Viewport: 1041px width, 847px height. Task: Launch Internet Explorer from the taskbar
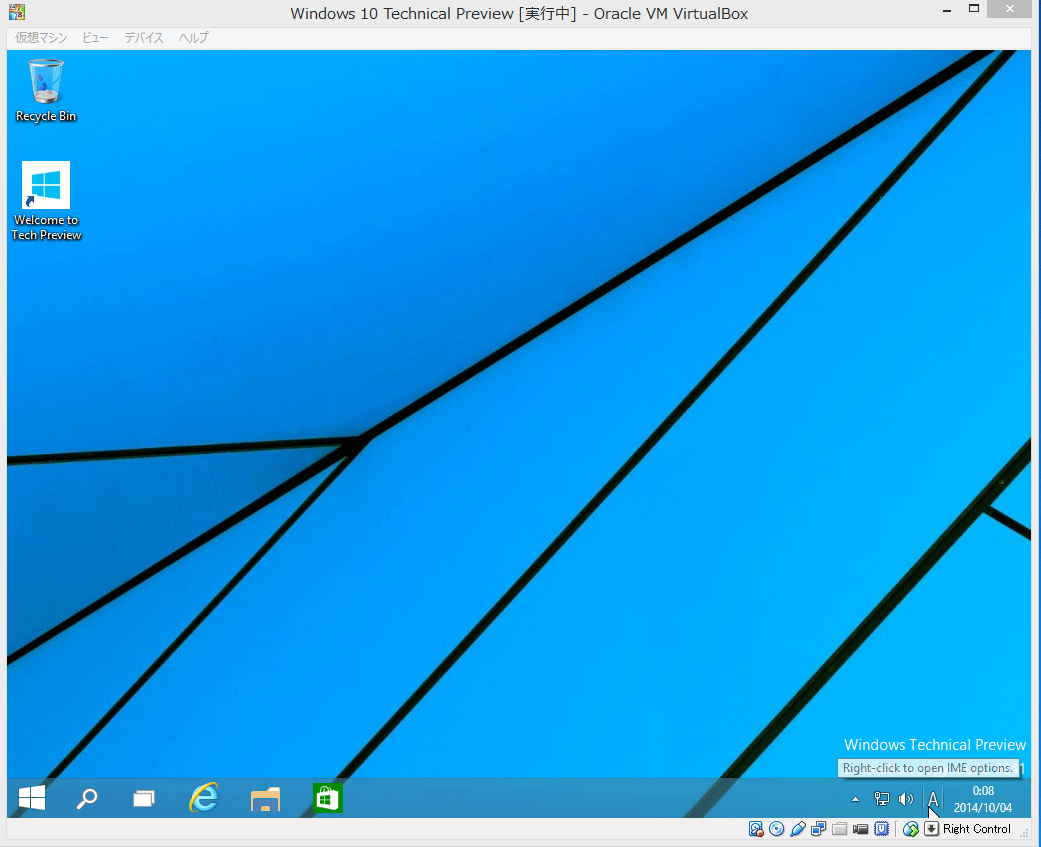[203, 798]
